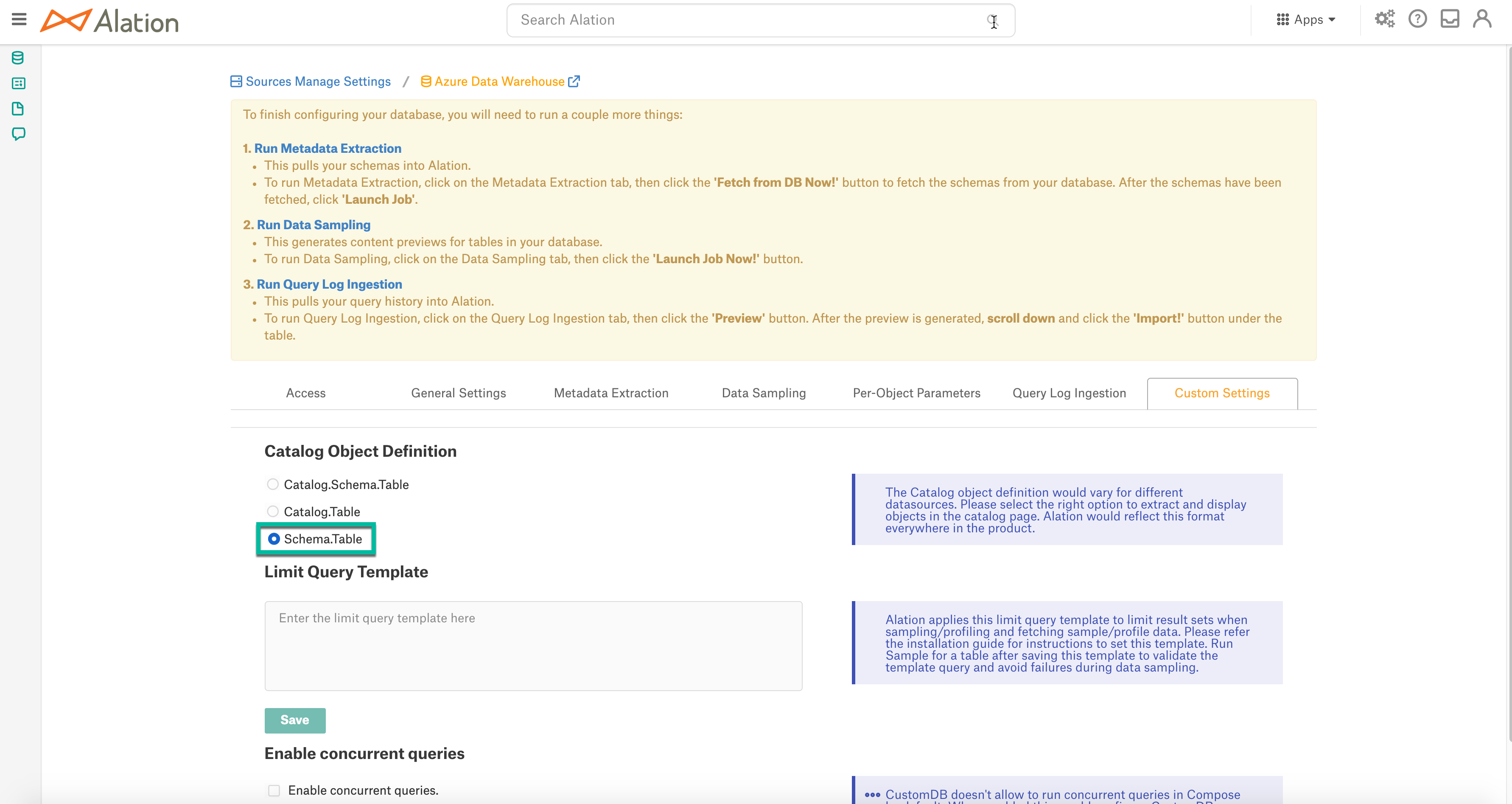This screenshot has width=1512, height=804.
Task: Click the Alation logo
Action: click(109, 20)
